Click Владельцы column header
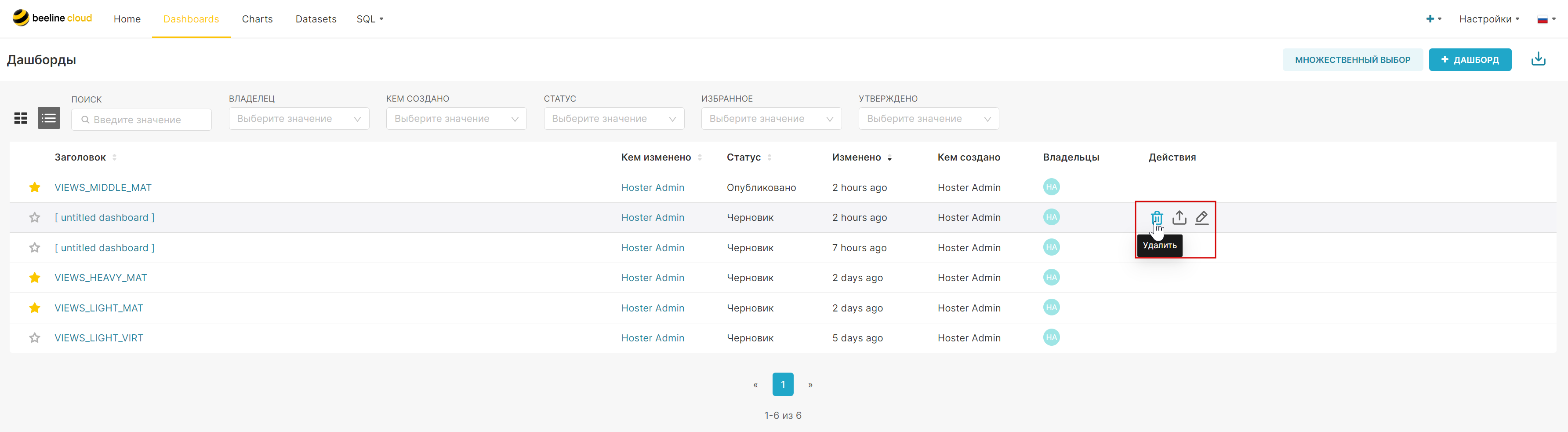Viewport: 1568px width, 432px height. [1071, 157]
